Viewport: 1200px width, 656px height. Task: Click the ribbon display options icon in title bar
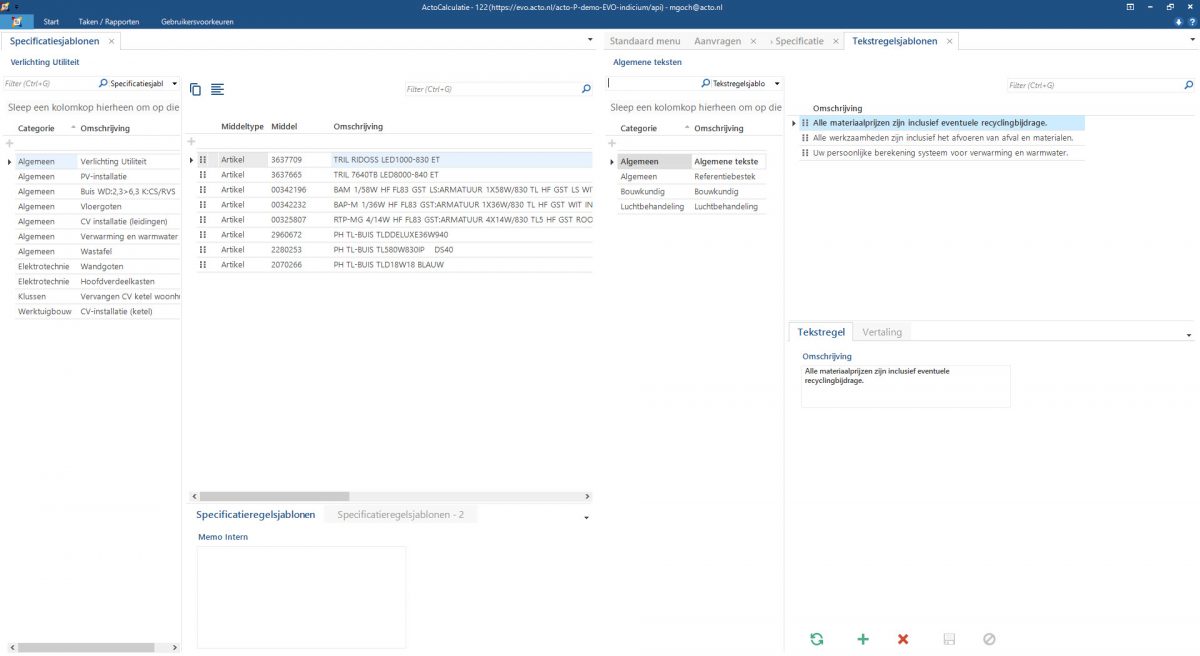[1131, 6]
